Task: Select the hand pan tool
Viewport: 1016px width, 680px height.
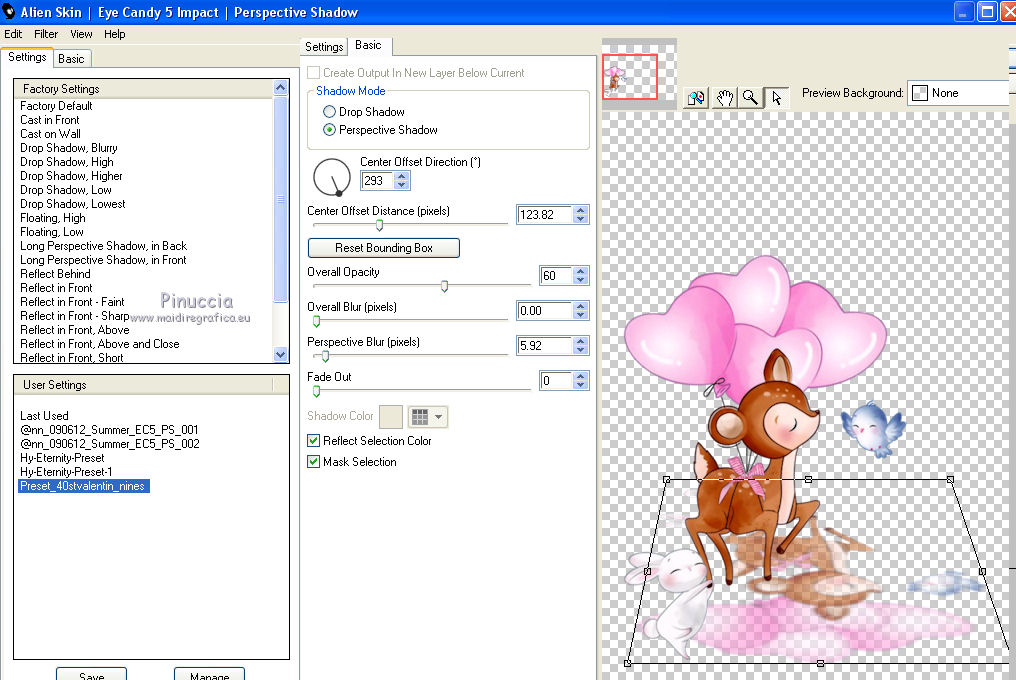Action: click(724, 98)
